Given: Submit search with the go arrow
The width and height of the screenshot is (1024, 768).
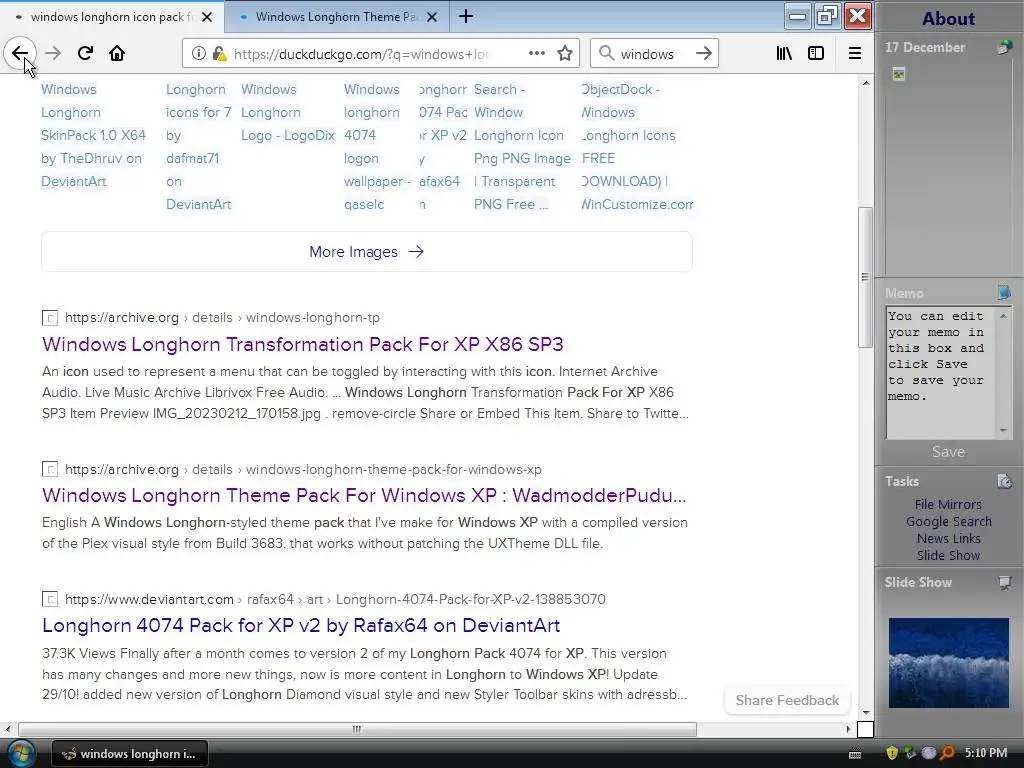Looking at the screenshot, I should pos(703,53).
